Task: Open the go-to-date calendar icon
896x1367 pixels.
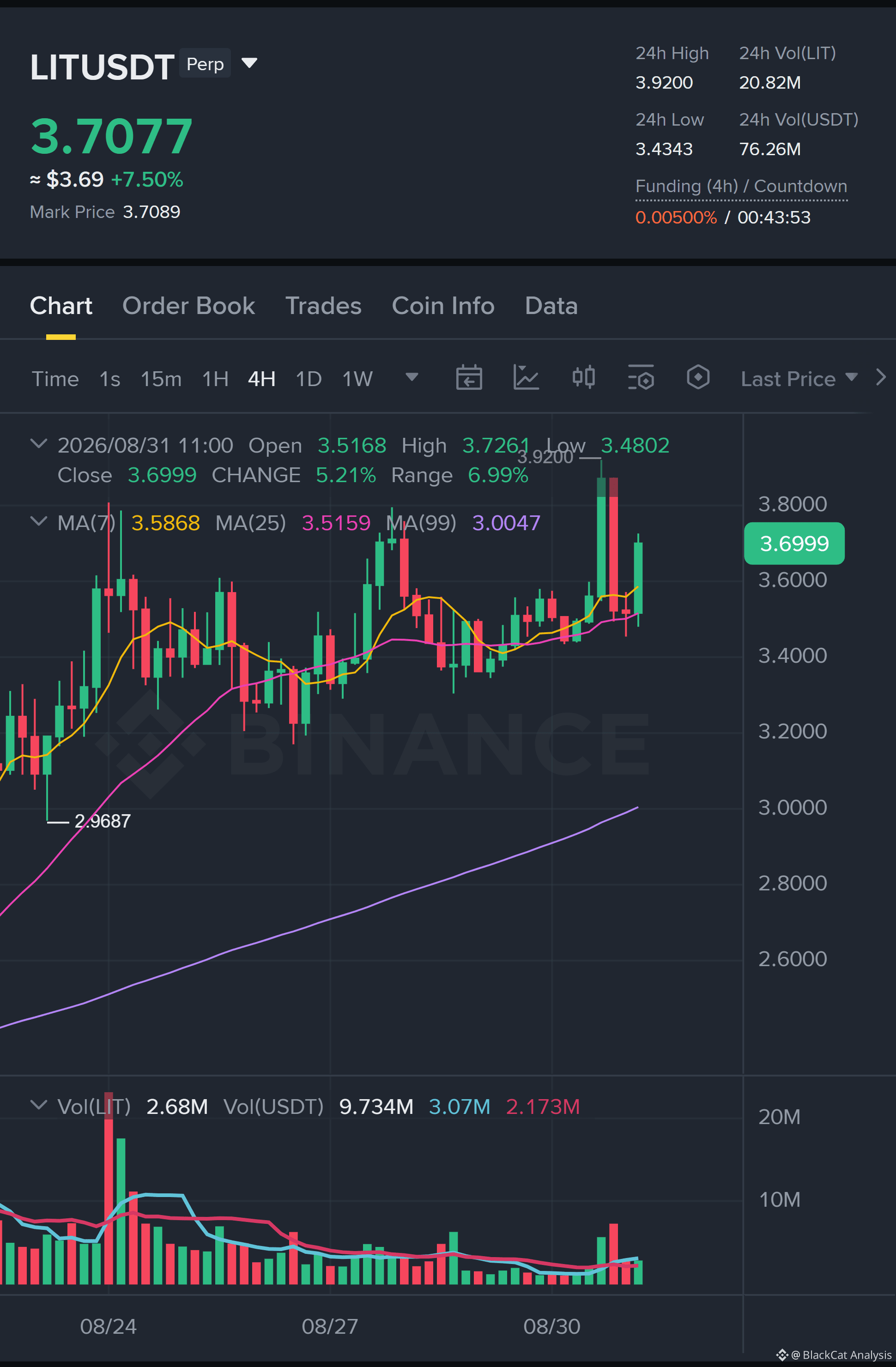Action: coord(469,378)
